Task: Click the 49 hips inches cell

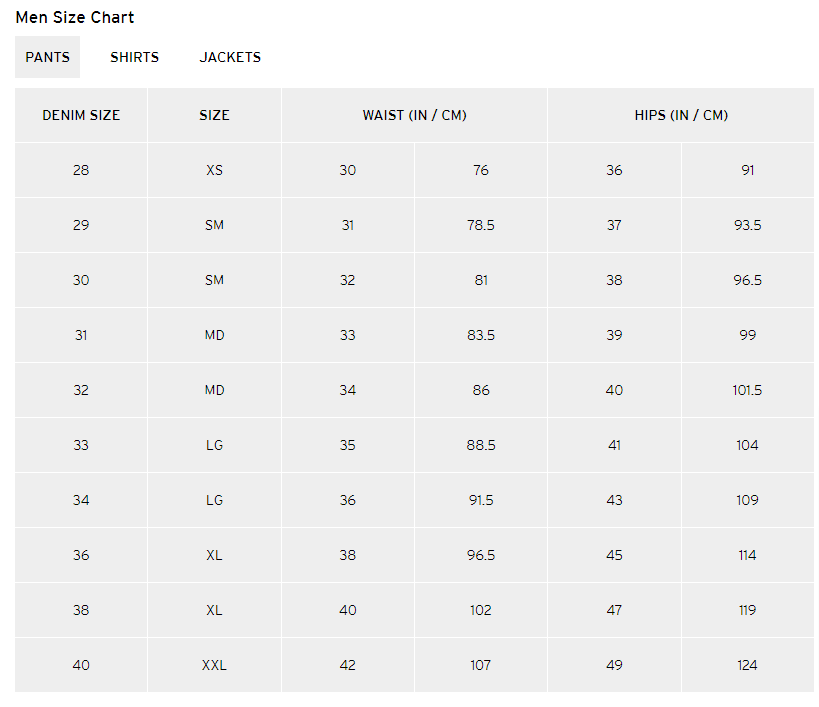Action: [614, 665]
